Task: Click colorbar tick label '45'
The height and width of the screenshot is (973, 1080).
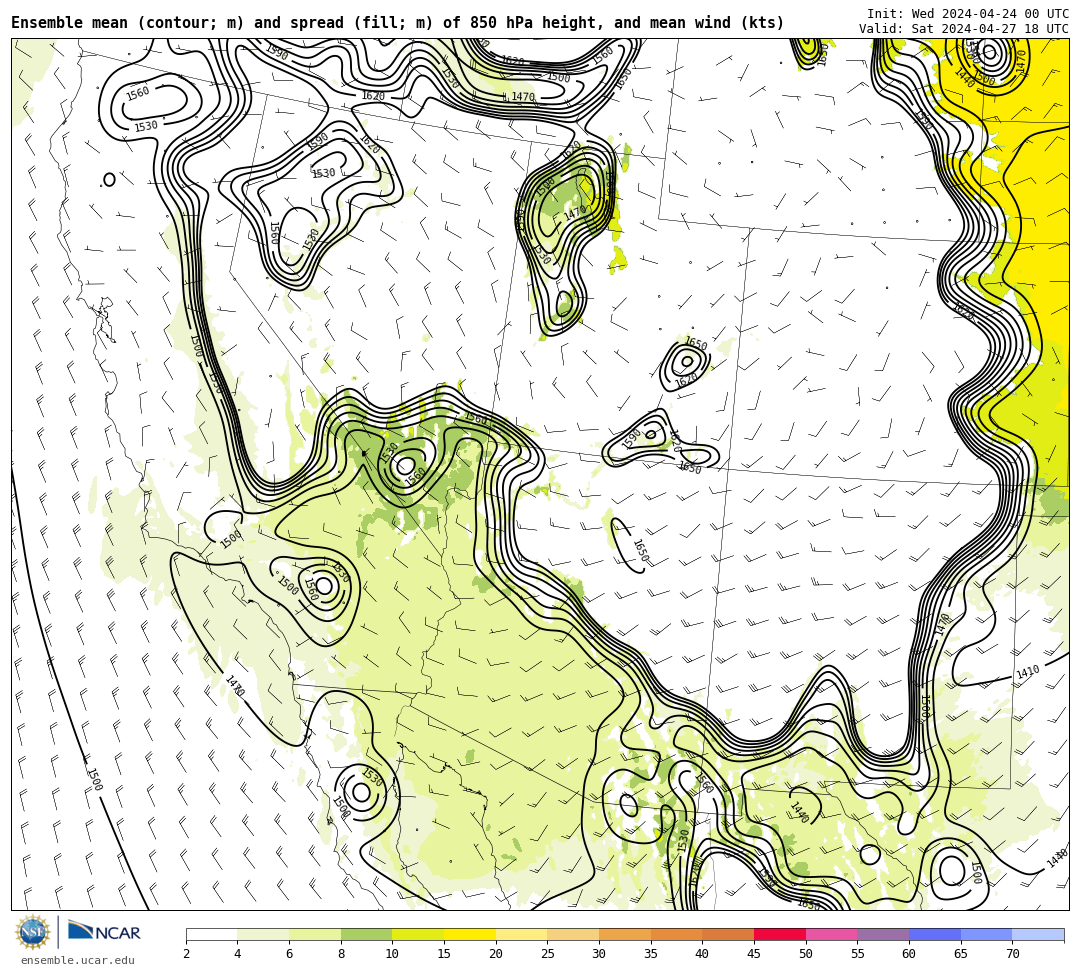Action: coord(754,954)
